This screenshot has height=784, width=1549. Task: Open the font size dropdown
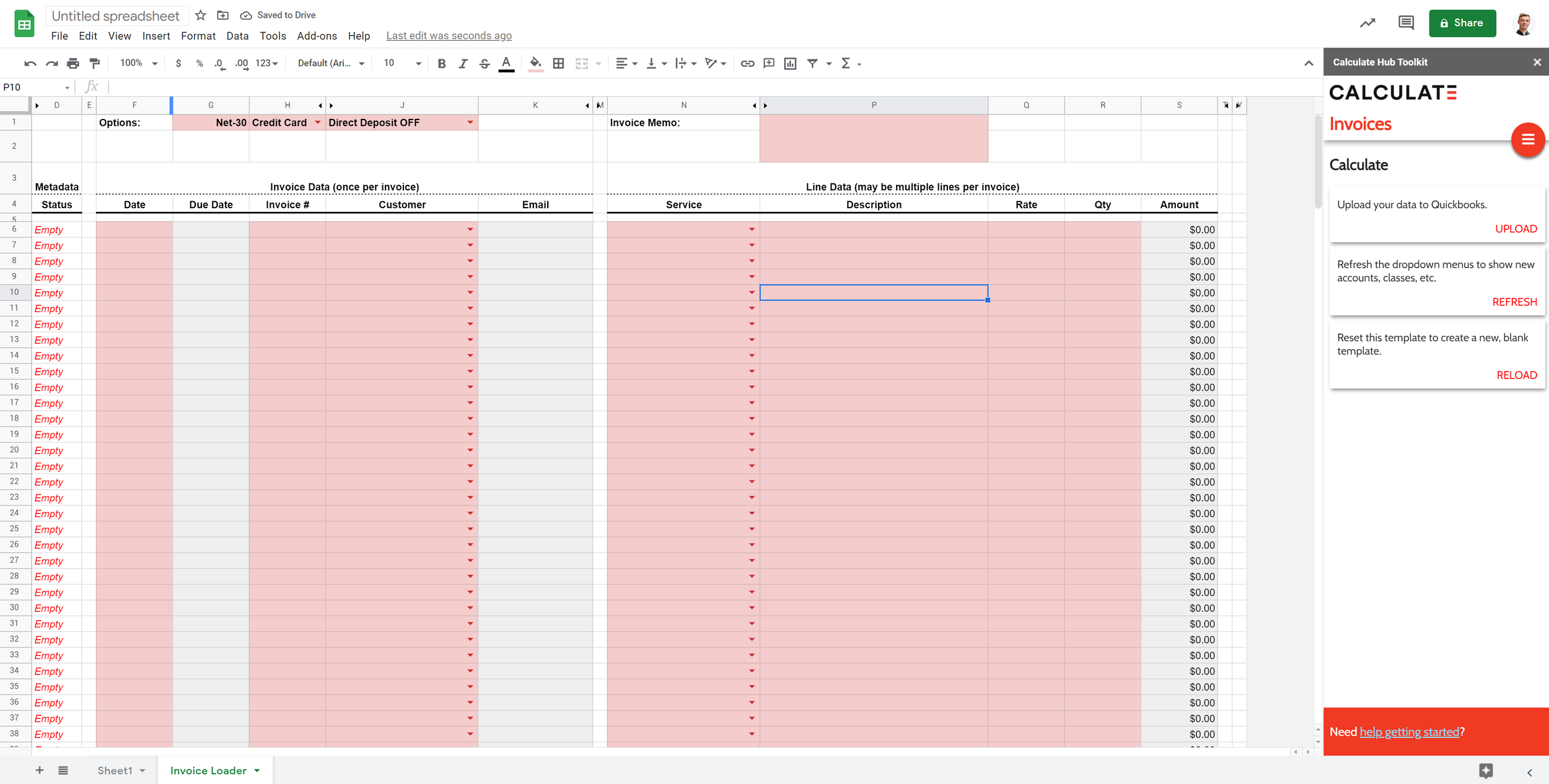click(418, 63)
